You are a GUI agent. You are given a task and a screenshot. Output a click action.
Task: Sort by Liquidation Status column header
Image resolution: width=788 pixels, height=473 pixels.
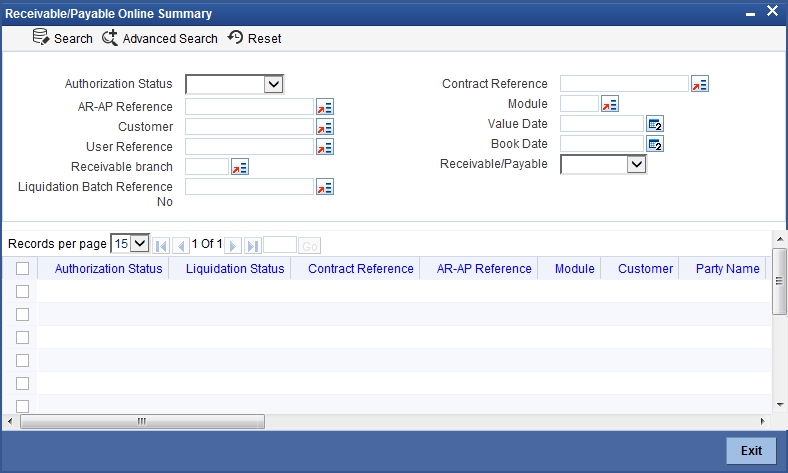[x=235, y=269]
